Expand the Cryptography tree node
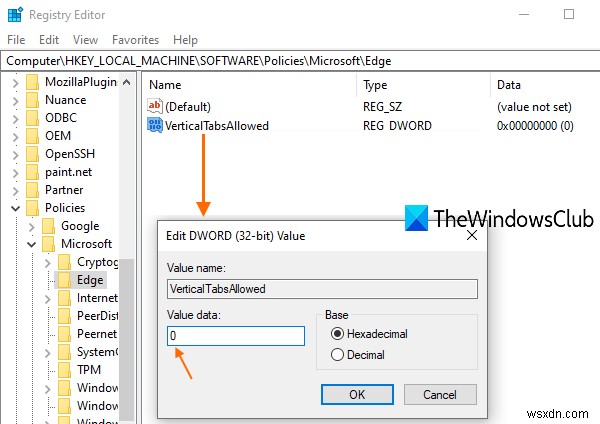The height and width of the screenshot is (424, 600). (47, 263)
